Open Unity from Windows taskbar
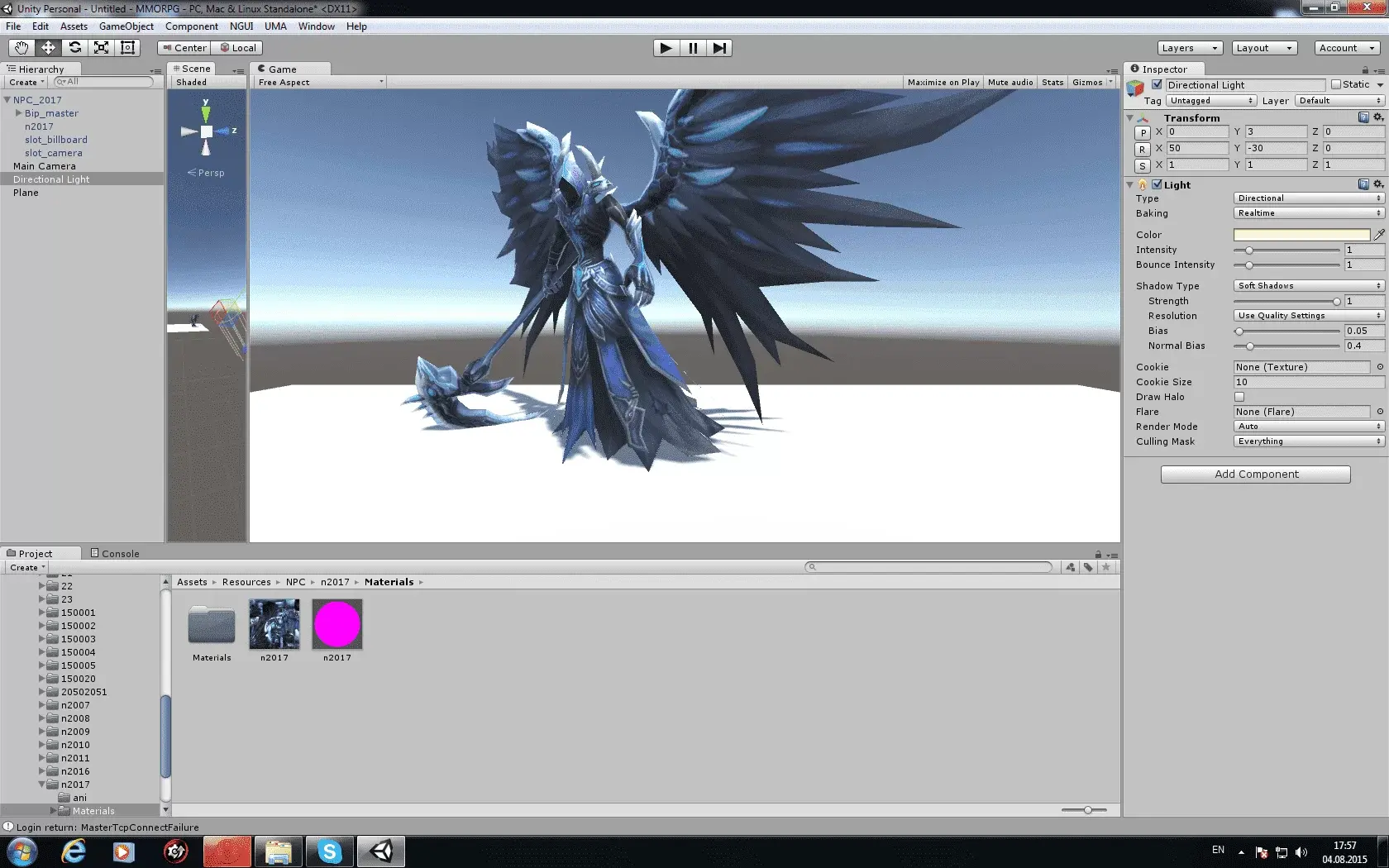This screenshot has width=1389, height=868. click(x=381, y=851)
